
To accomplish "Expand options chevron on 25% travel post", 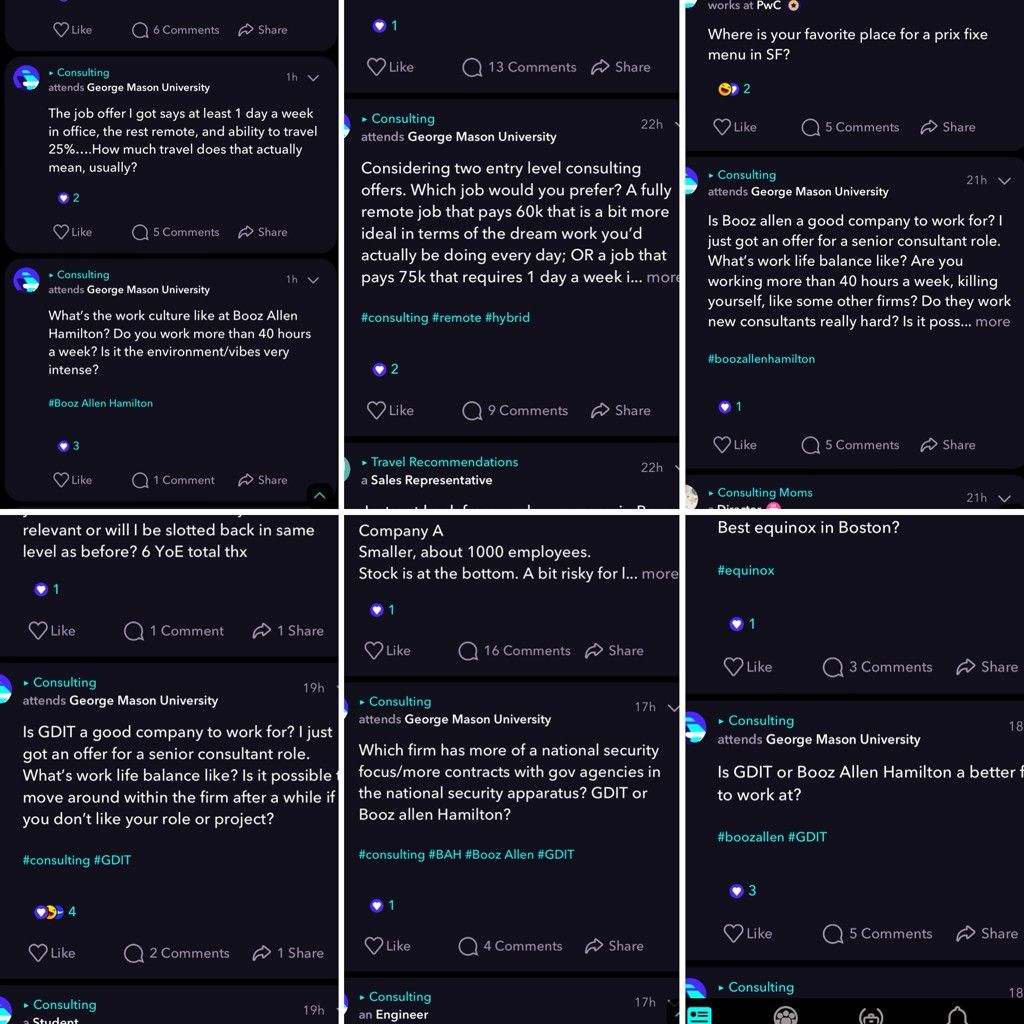I will 313,78.
